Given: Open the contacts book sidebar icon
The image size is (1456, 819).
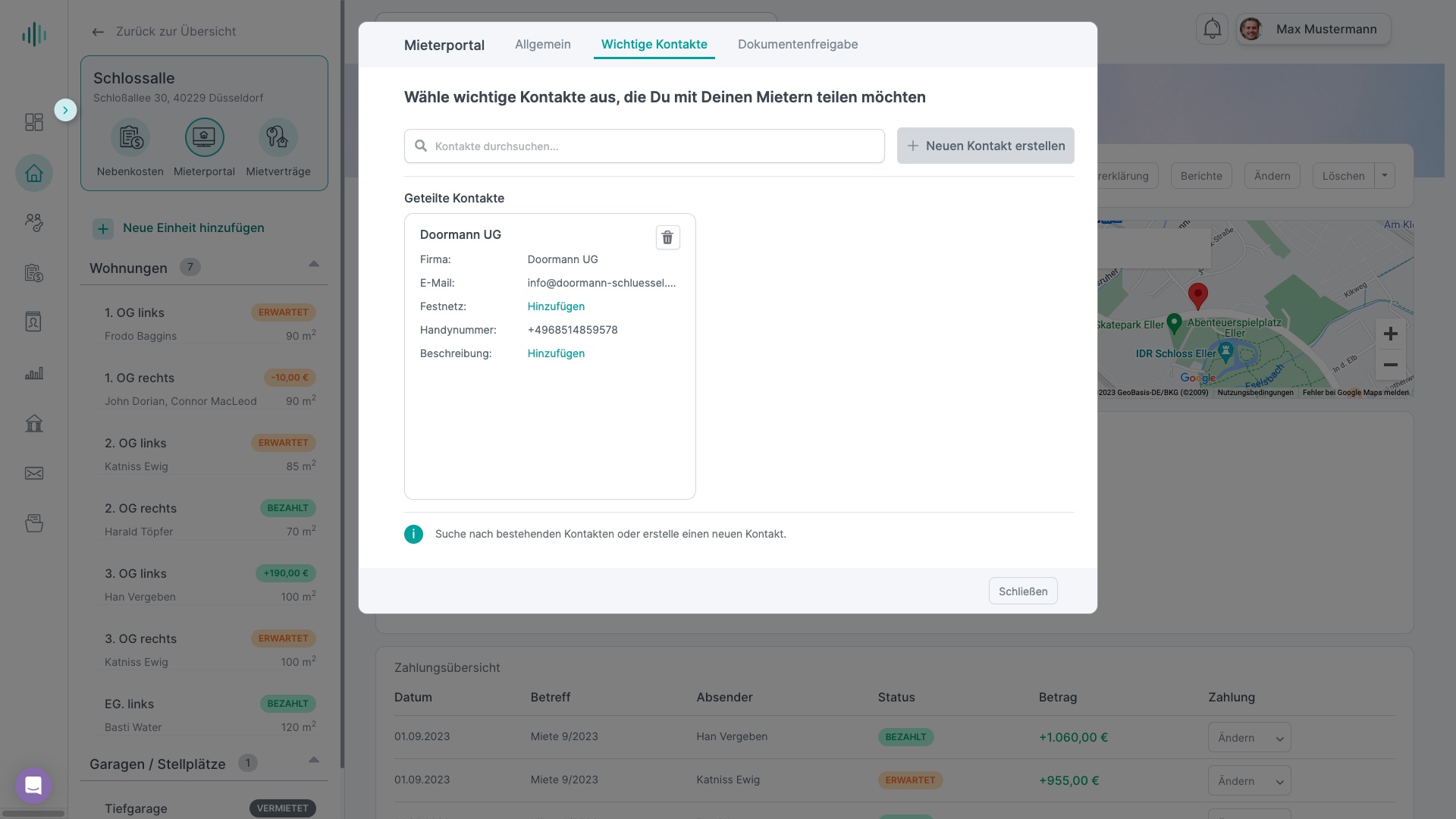Looking at the screenshot, I should coord(34,322).
